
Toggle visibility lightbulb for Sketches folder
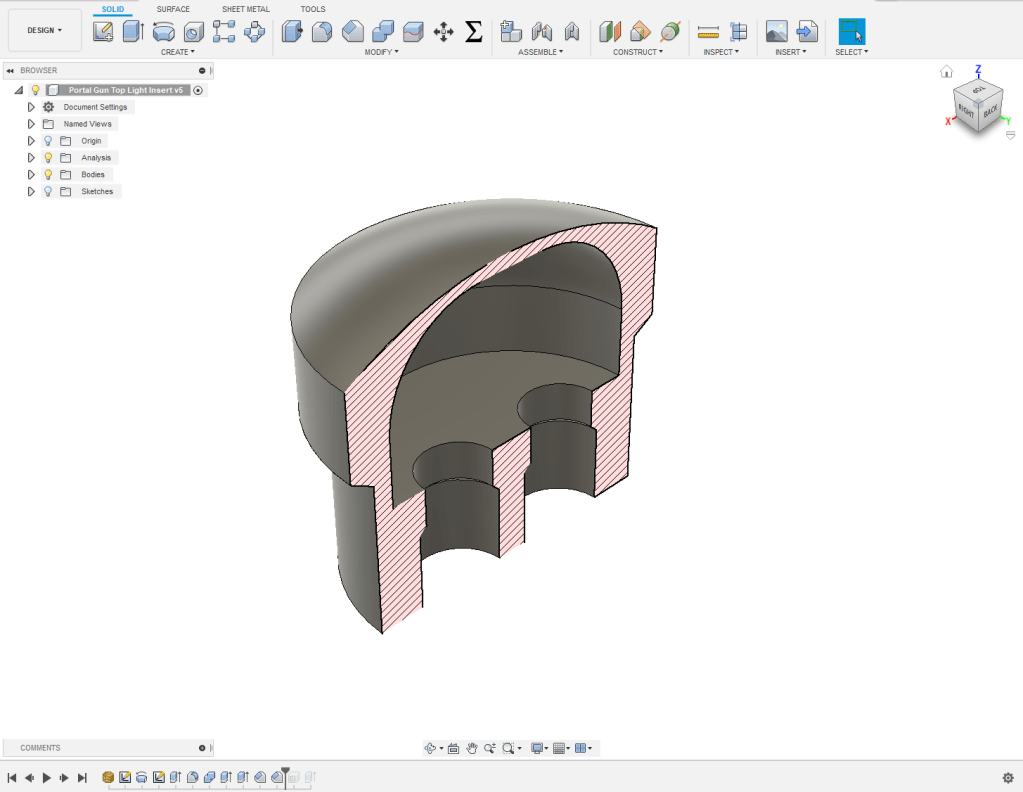point(48,192)
